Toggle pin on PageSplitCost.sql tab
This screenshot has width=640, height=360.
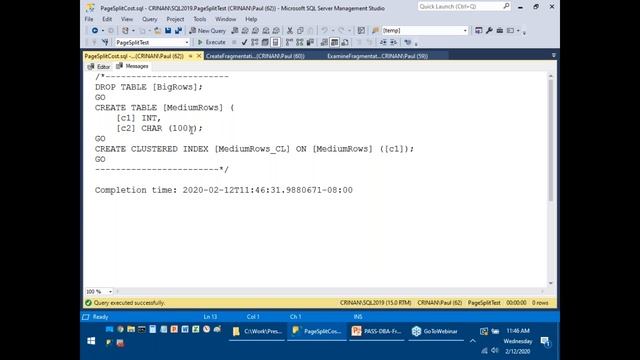click(x=191, y=56)
